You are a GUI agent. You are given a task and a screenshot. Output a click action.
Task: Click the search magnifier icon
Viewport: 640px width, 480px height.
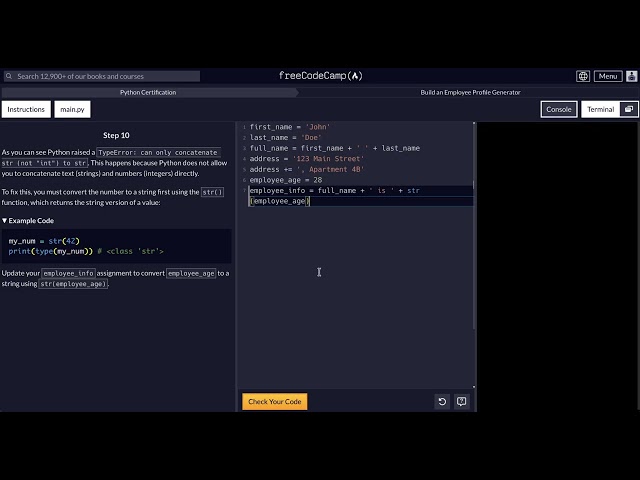point(9,76)
